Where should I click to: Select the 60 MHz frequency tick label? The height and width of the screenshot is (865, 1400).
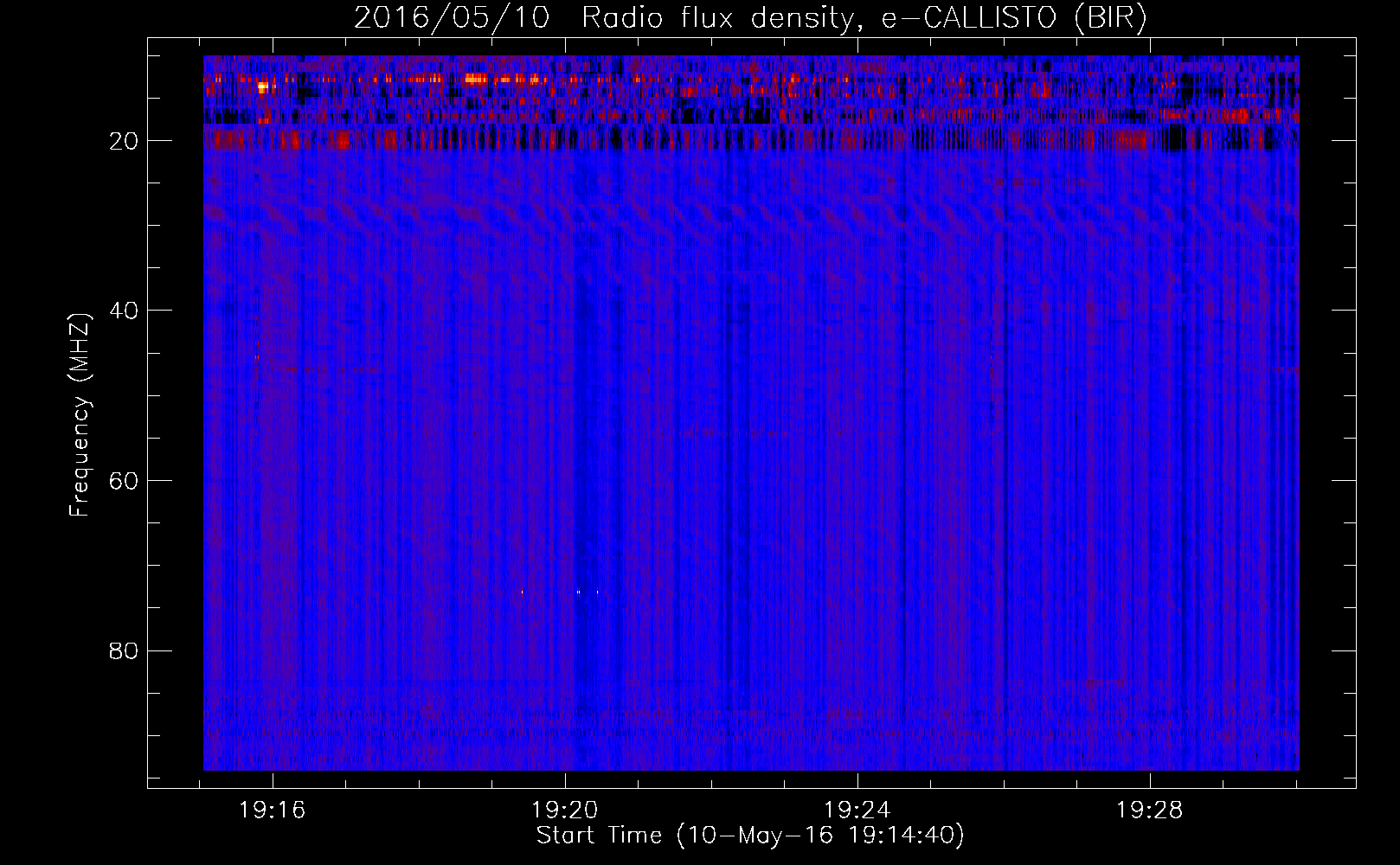(124, 481)
